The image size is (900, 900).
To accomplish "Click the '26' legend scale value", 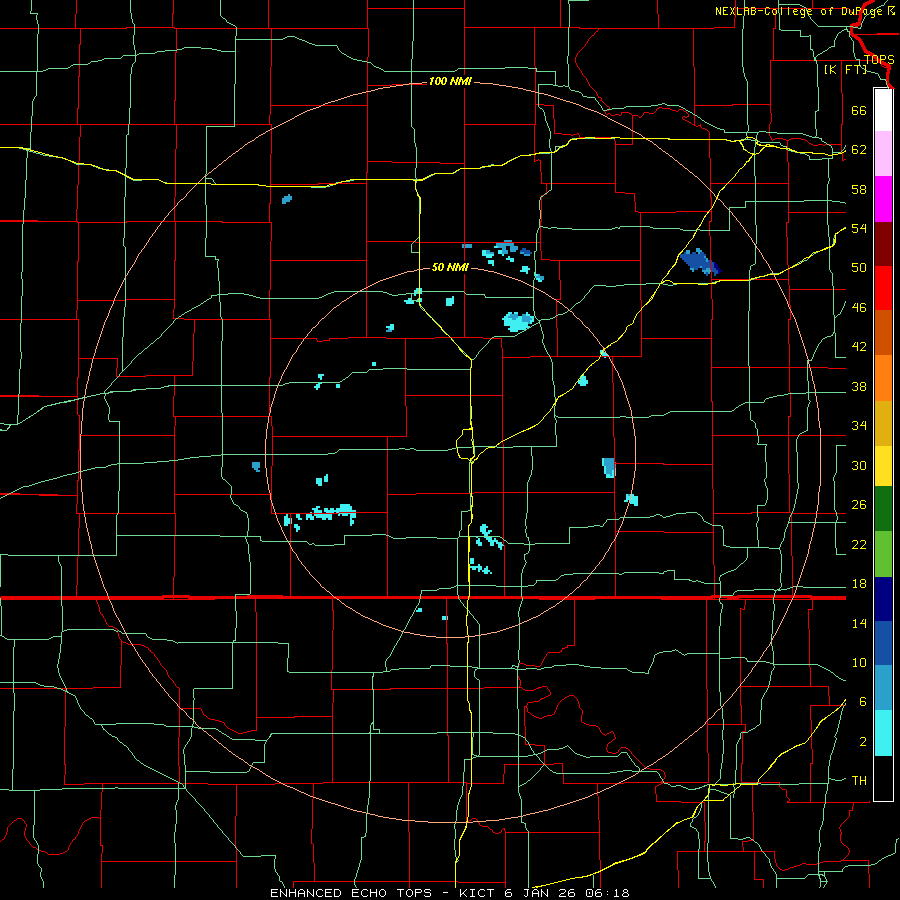I will pyautogui.click(x=859, y=505).
